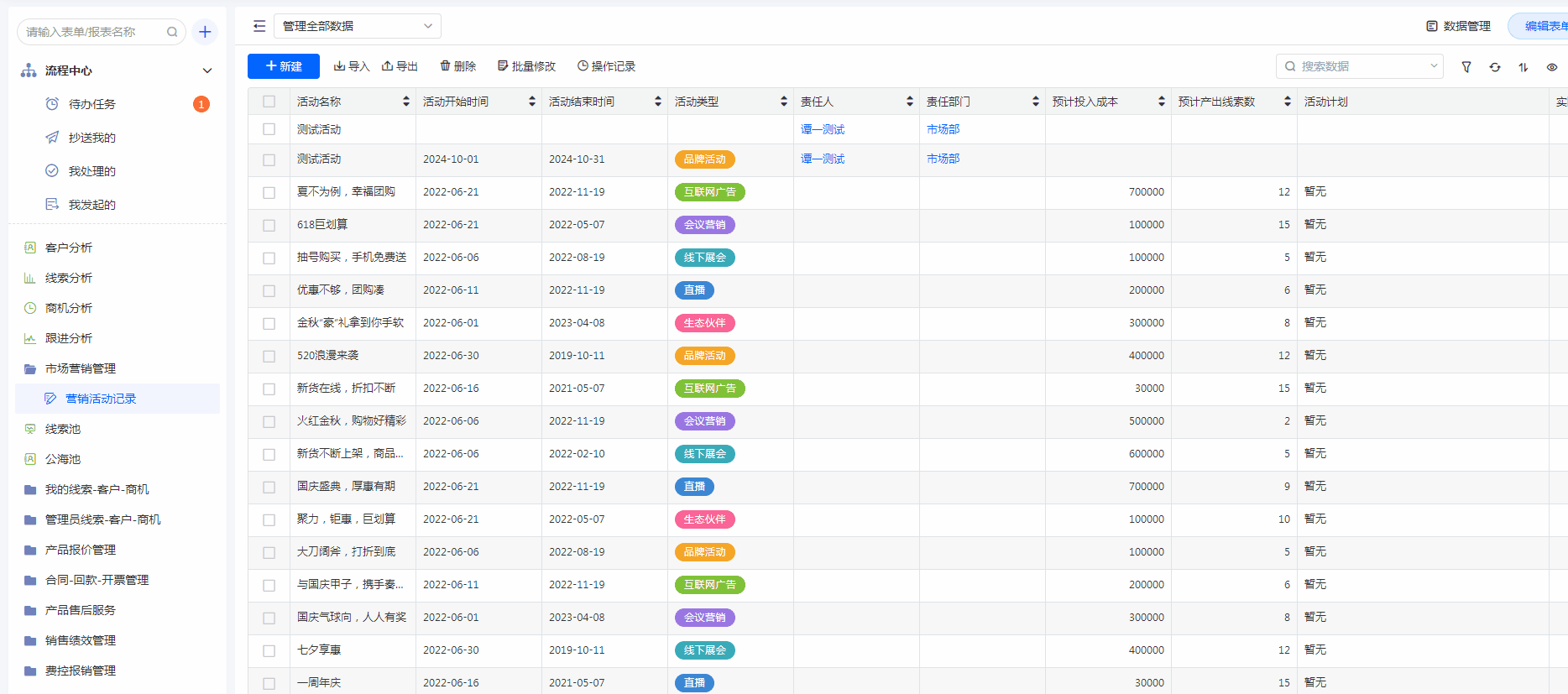Click 导出 export toolbar button
The width and height of the screenshot is (1568, 694).
tap(400, 66)
